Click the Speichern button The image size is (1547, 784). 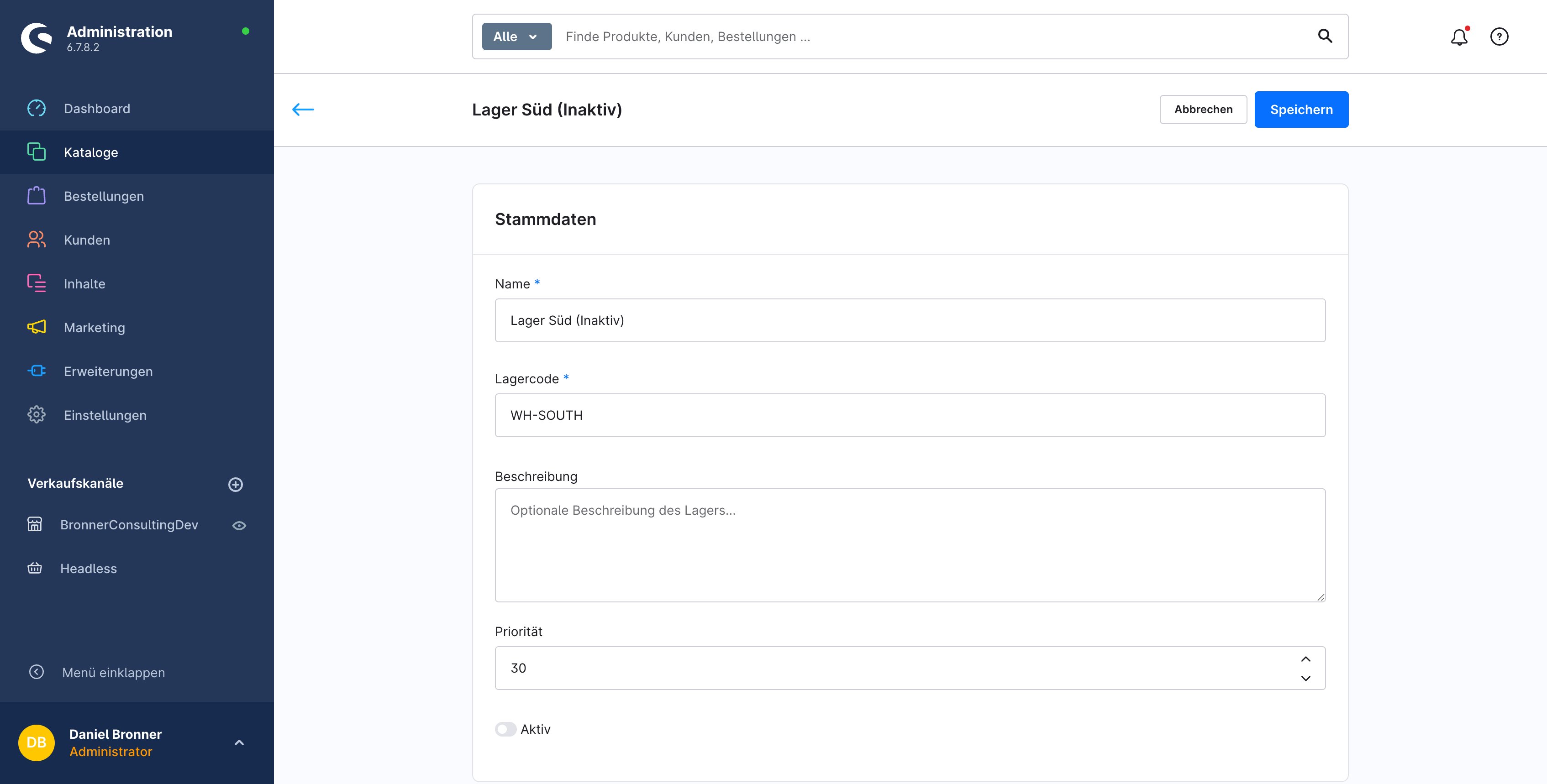[1301, 109]
